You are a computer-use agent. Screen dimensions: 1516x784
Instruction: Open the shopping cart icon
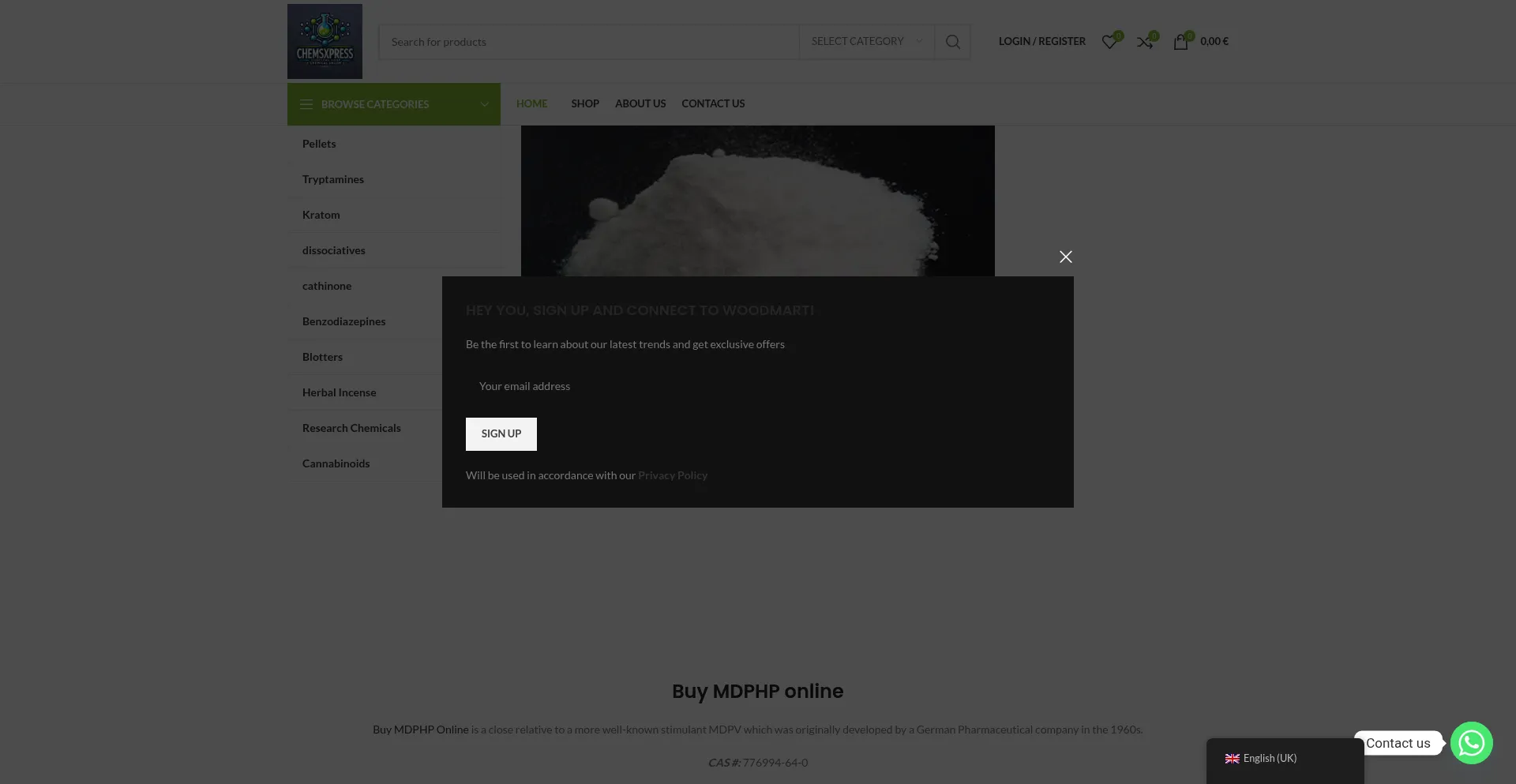point(1180,42)
